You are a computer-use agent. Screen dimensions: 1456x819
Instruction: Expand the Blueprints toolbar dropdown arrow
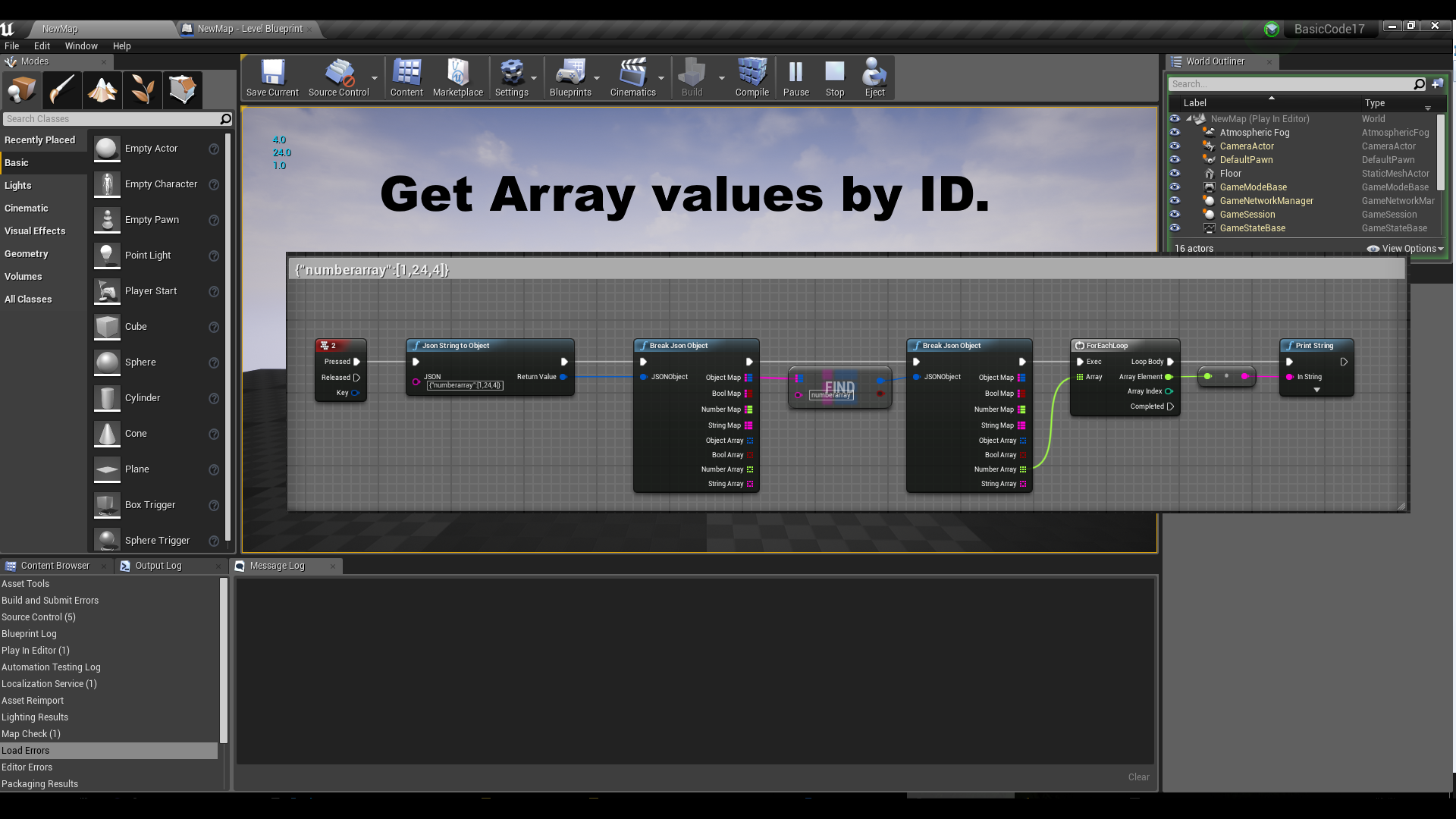[597, 78]
